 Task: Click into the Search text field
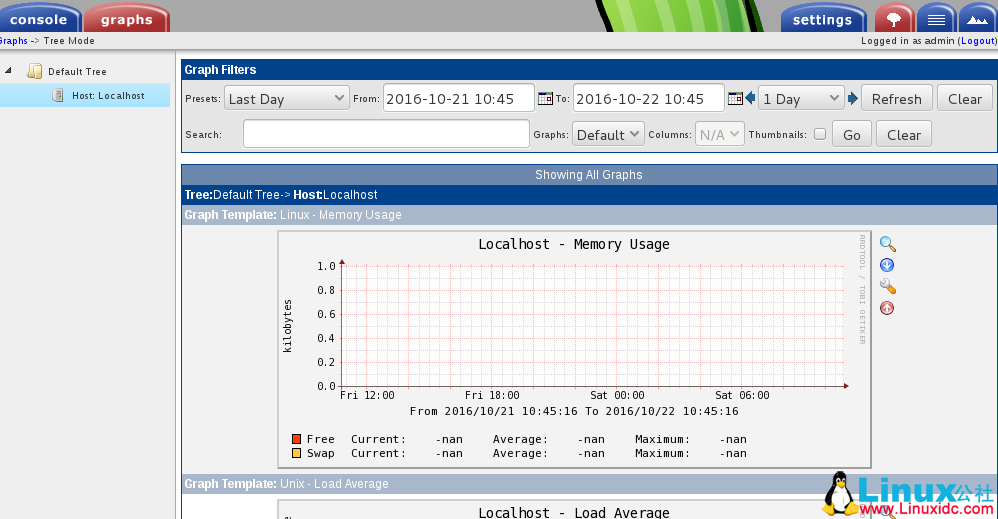386,134
